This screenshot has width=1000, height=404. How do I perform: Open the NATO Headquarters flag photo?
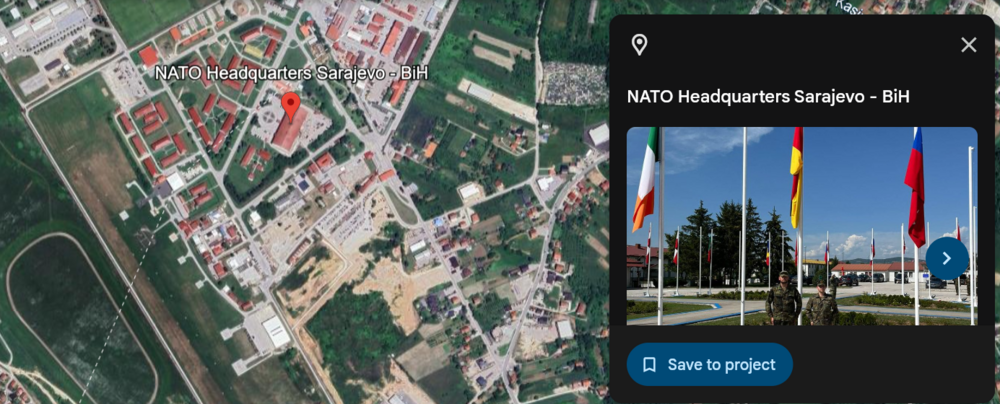[802, 226]
